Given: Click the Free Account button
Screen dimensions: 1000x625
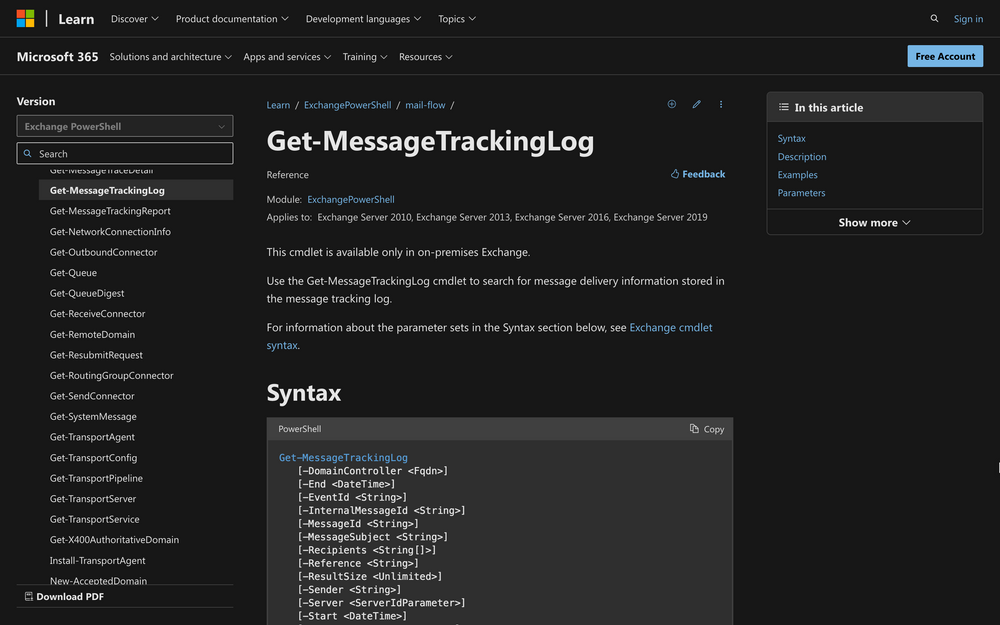Looking at the screenshot, I should (944, 56).
